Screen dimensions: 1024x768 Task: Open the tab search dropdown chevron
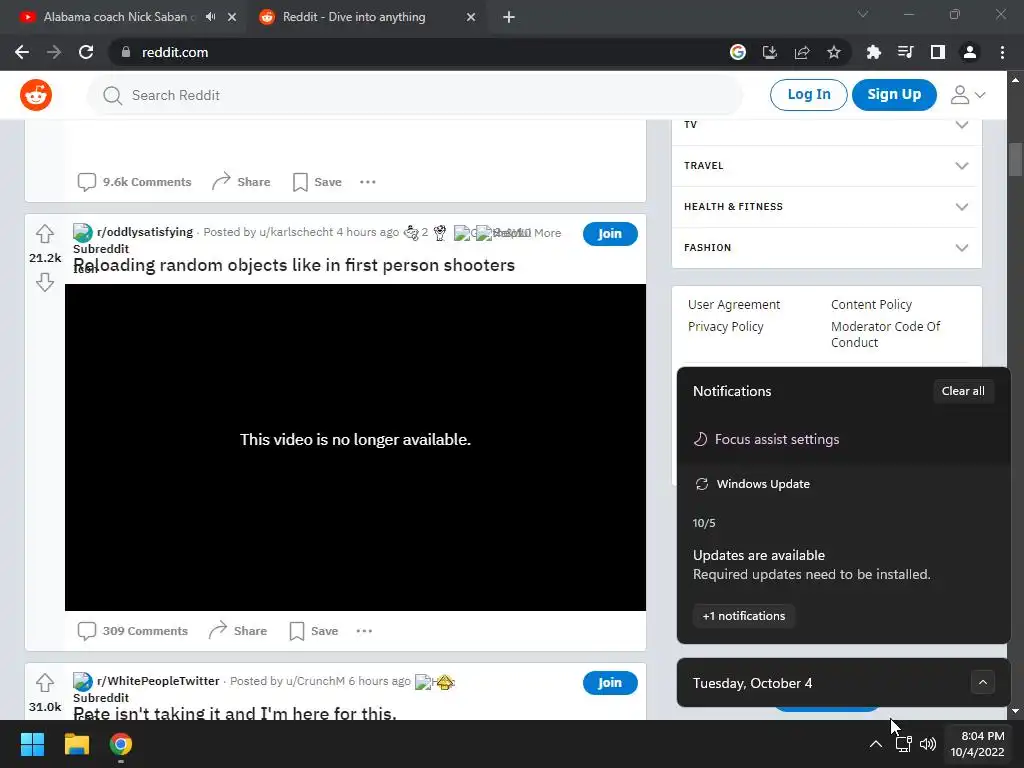(863, 14)
